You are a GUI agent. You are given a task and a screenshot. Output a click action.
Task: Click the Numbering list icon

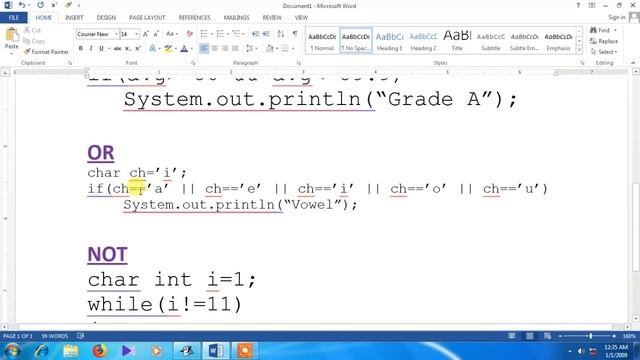point(220,34)
